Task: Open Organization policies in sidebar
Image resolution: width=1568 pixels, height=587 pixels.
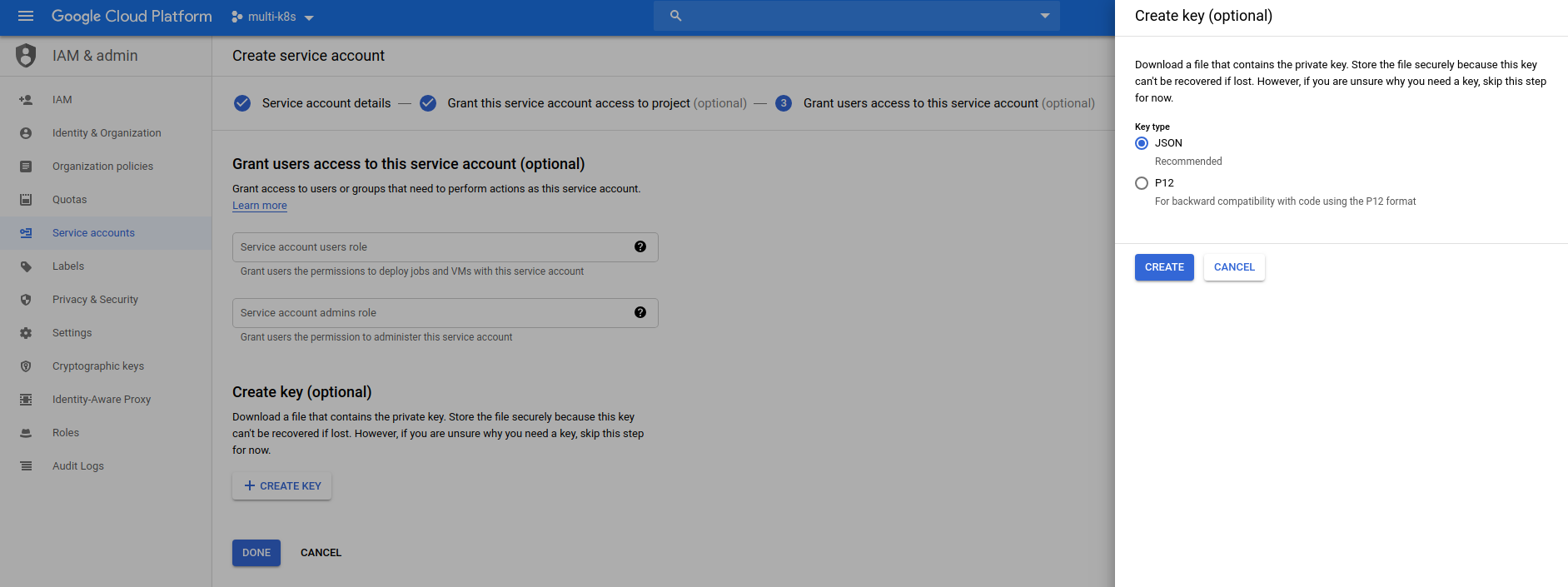Action: point(106,167)
